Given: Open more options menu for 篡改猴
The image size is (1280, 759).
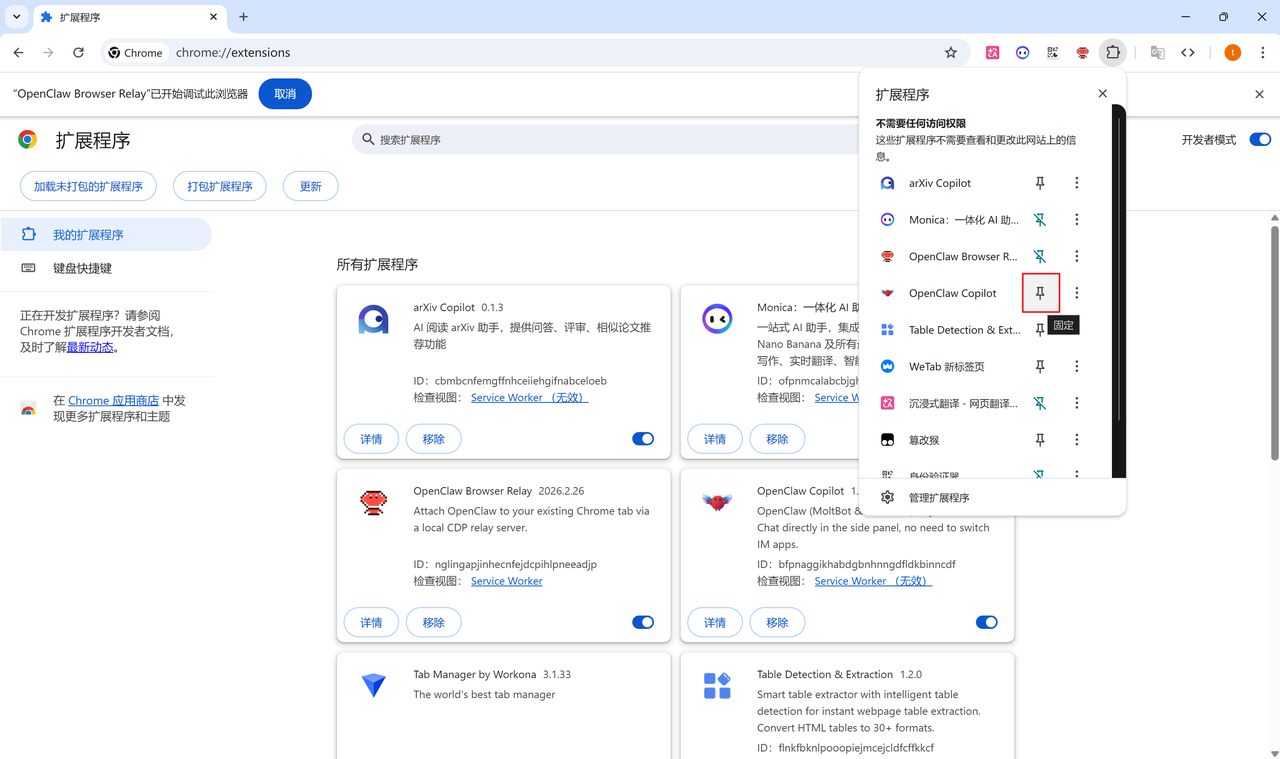Looking at the screenshot, I should [x=1076, y=440].
